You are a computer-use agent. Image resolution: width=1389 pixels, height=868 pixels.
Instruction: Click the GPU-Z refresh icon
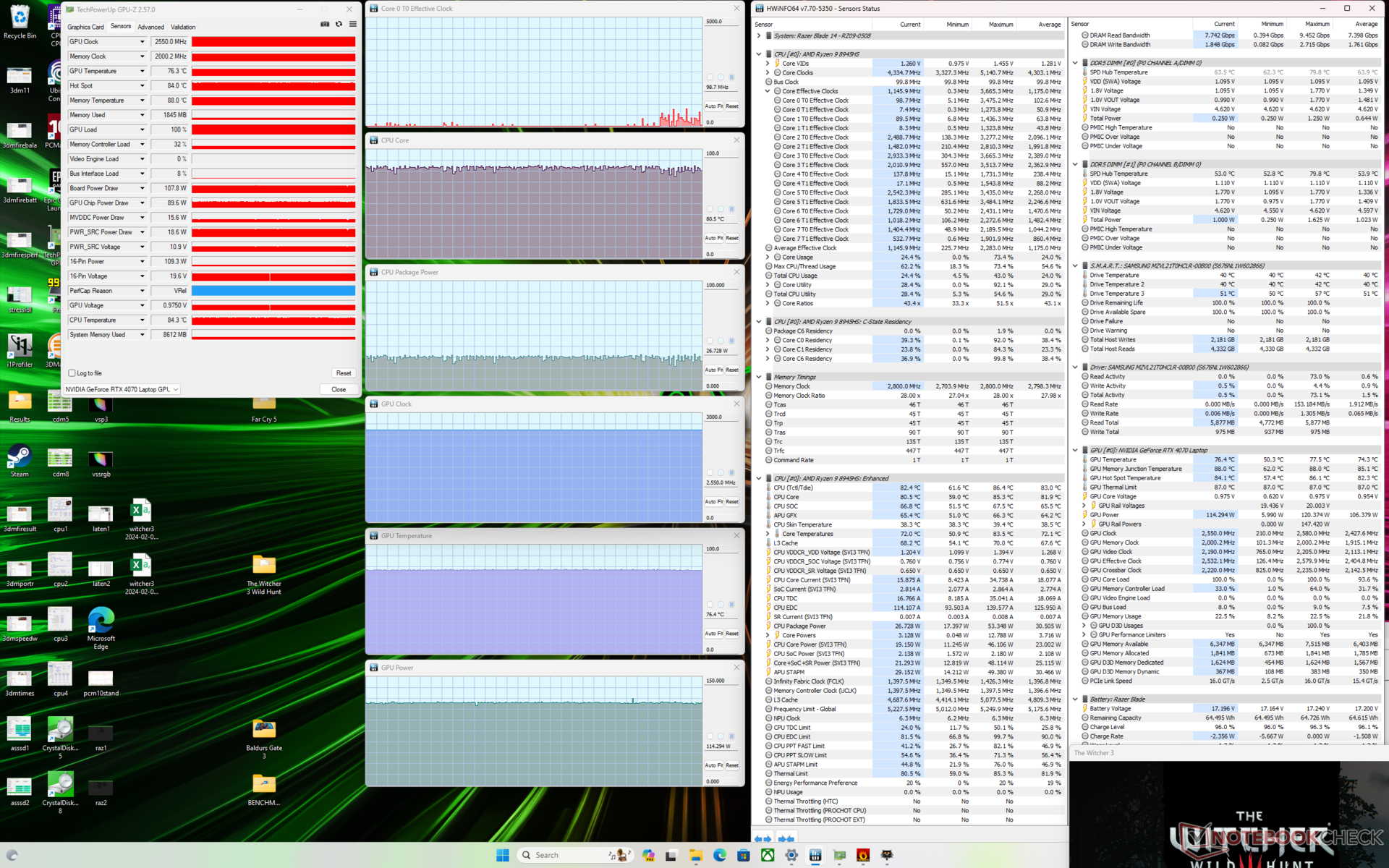click(339, 25)
